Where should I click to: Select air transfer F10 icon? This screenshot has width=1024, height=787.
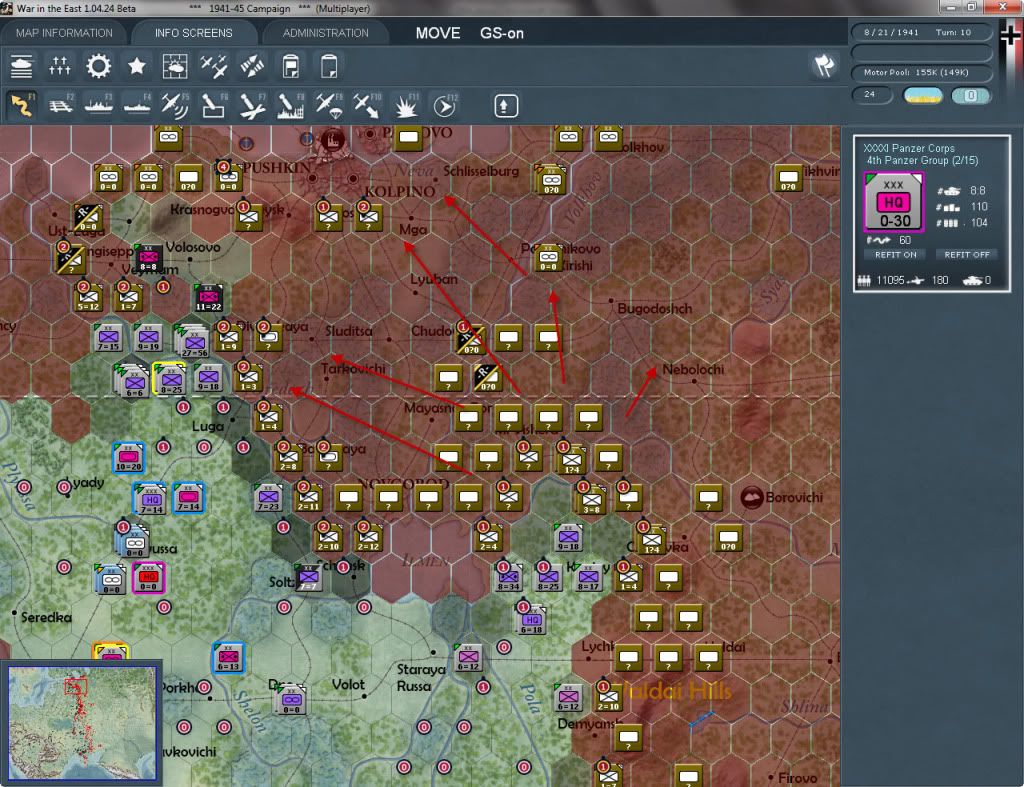[367, 105]
